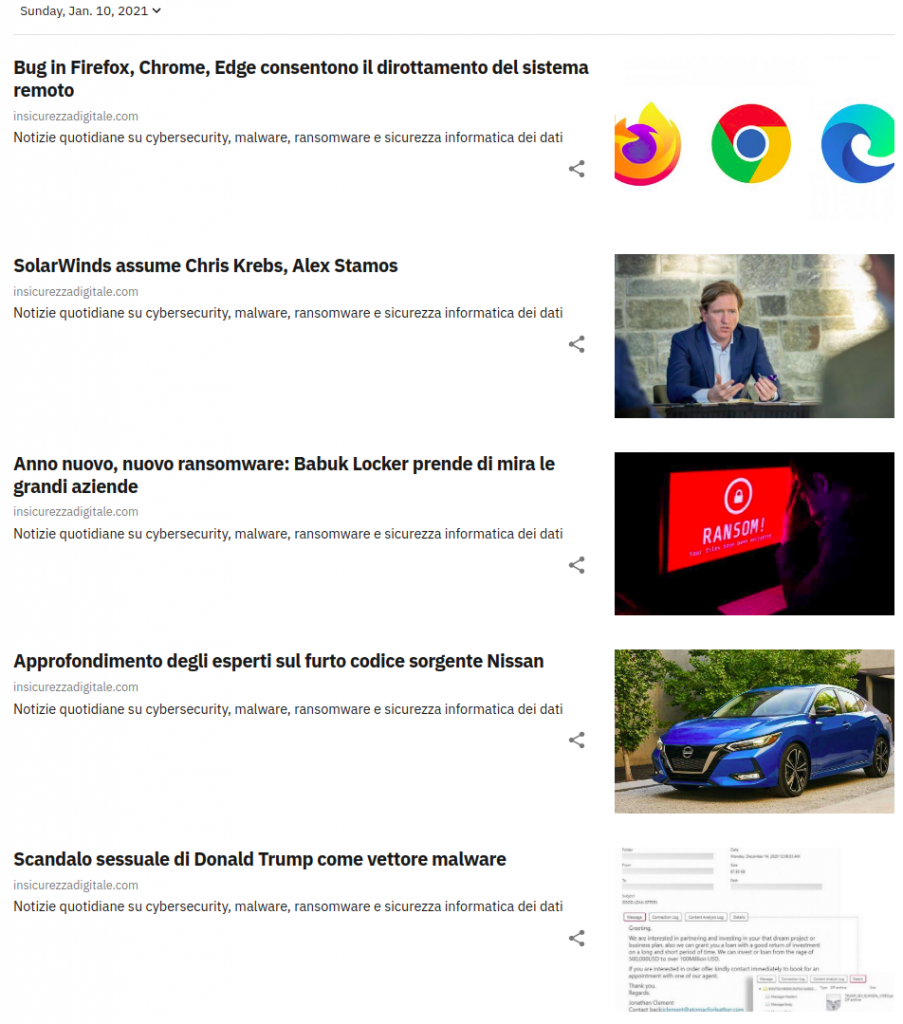Open headline about Nissan codice sorgente
The image size is (903, 1024).
279,661
